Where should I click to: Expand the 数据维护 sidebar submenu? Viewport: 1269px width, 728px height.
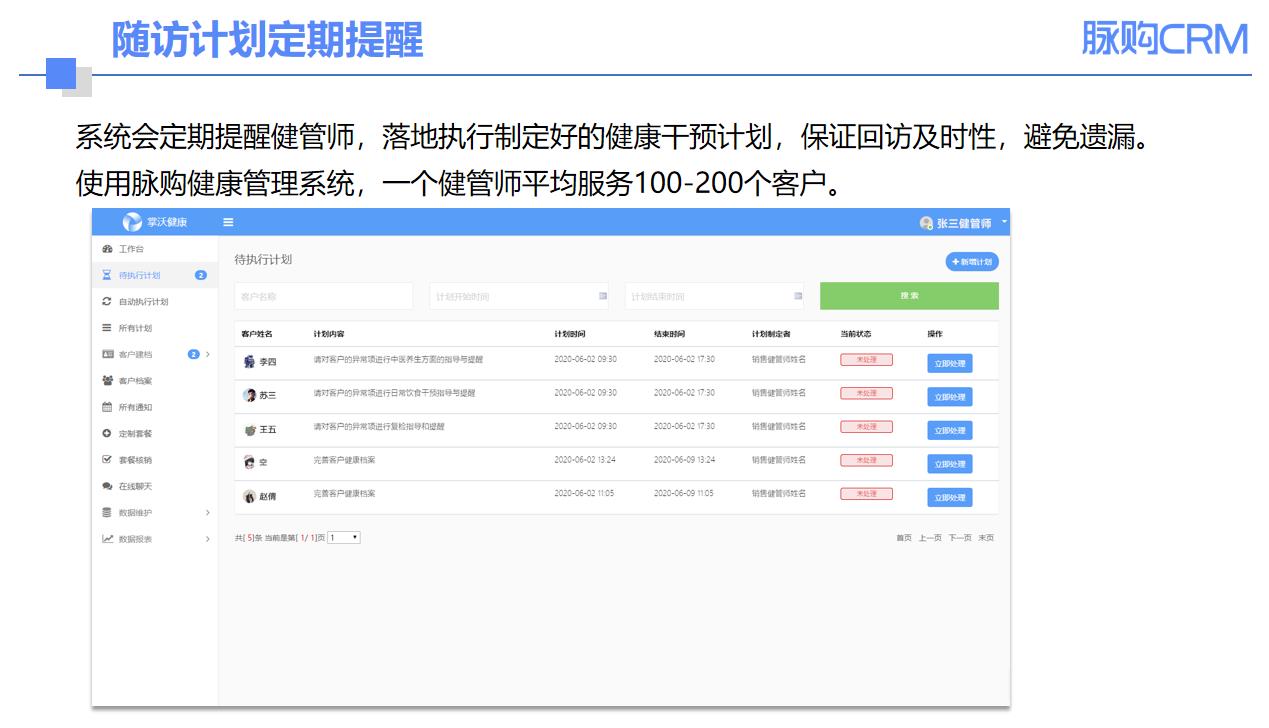click(x=208, y=513)
